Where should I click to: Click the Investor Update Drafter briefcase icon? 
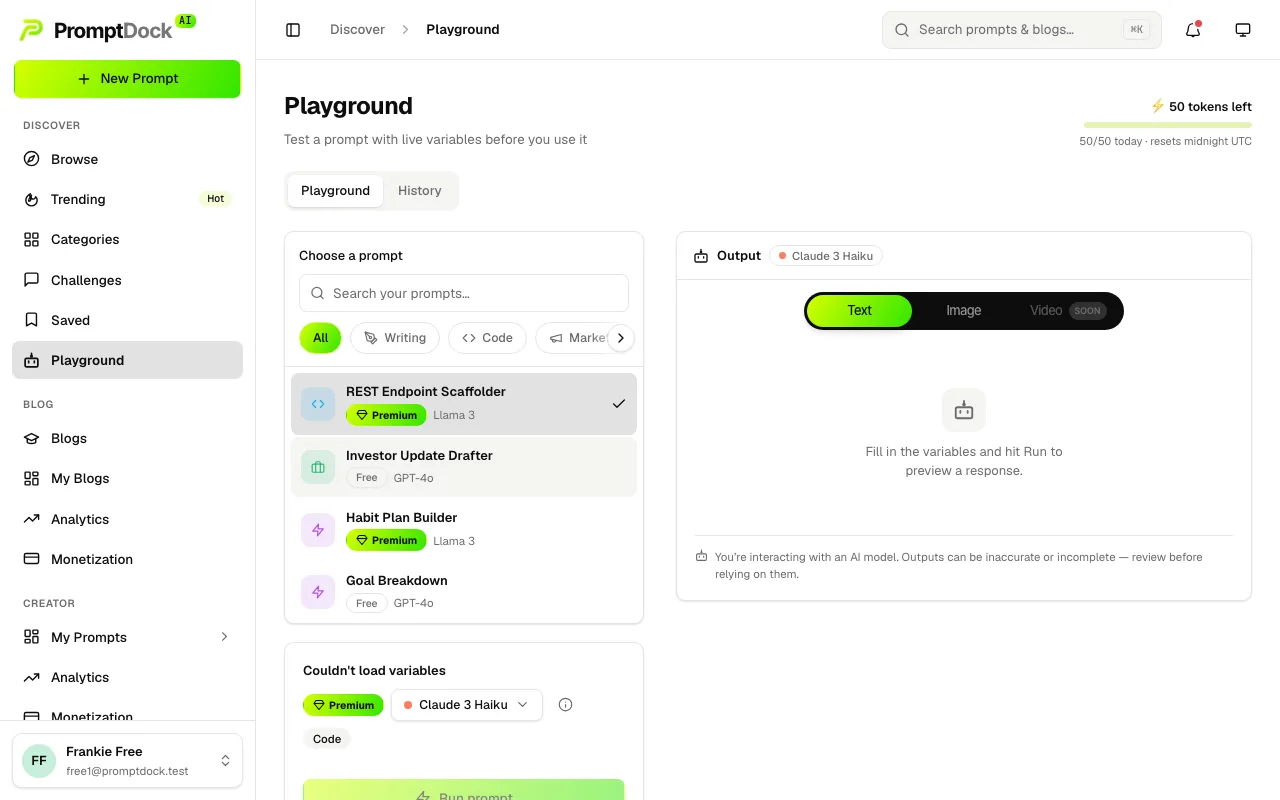(318, 467)
